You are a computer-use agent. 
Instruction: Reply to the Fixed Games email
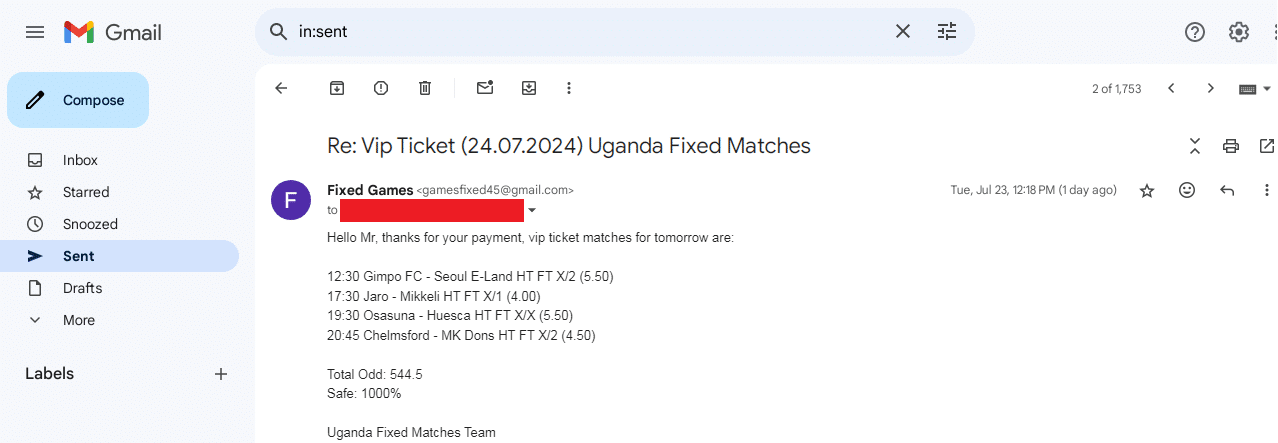(1227, 190)
